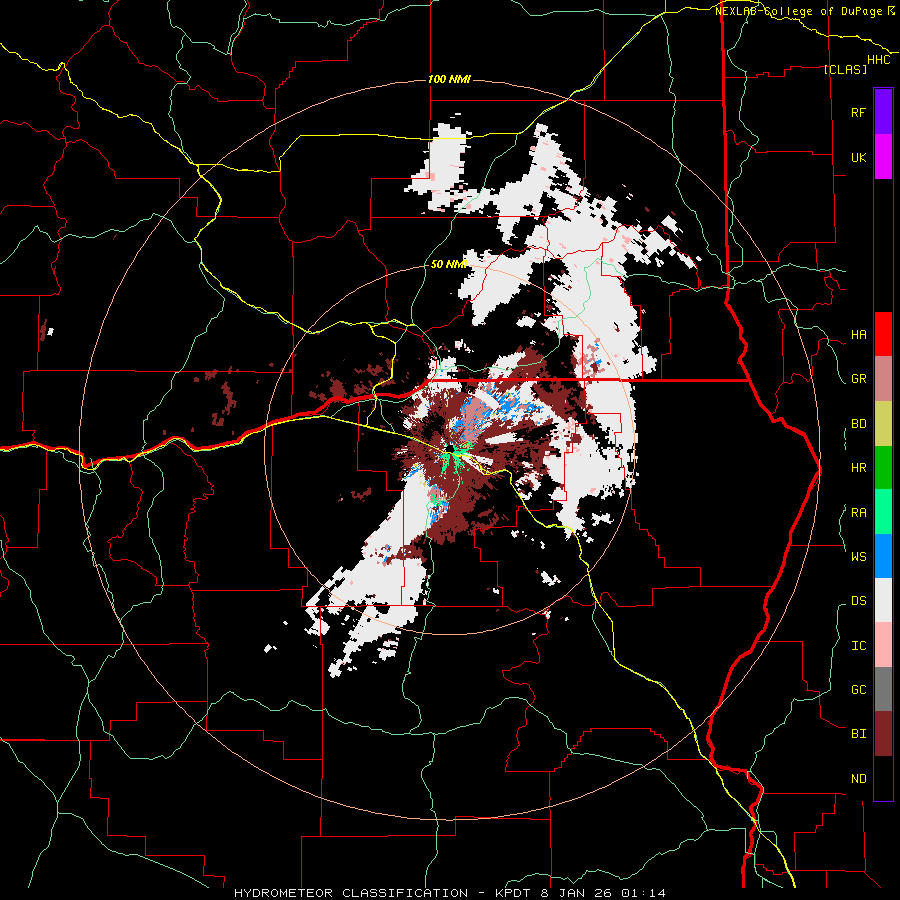900x900 pixels.
Task: Click the 'BI' legend label
Action: [858, 734]
